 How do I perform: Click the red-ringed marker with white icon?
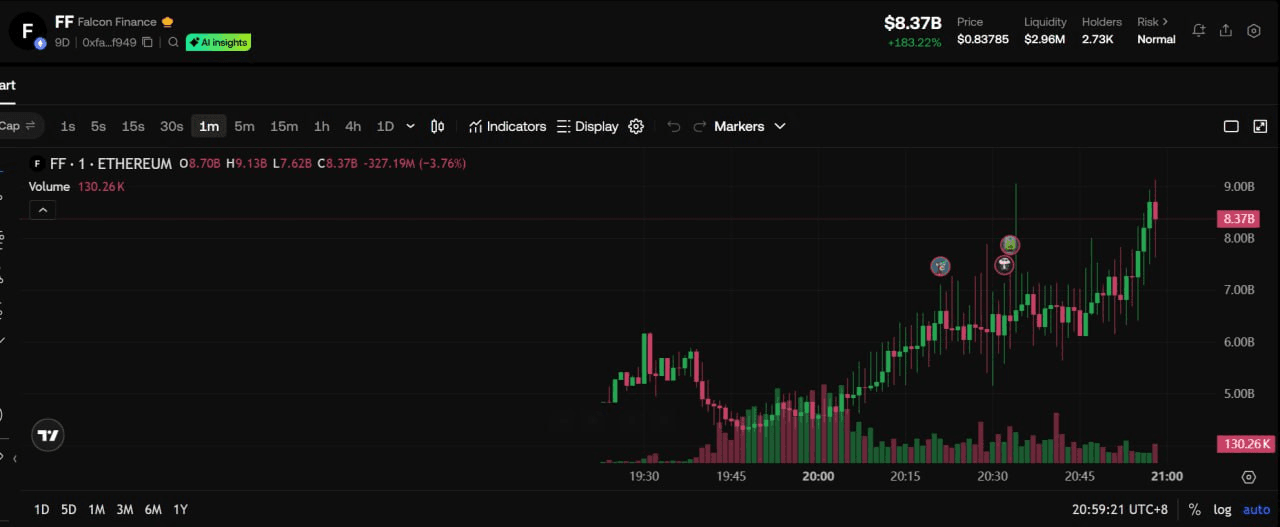[x=1004, y=264]
